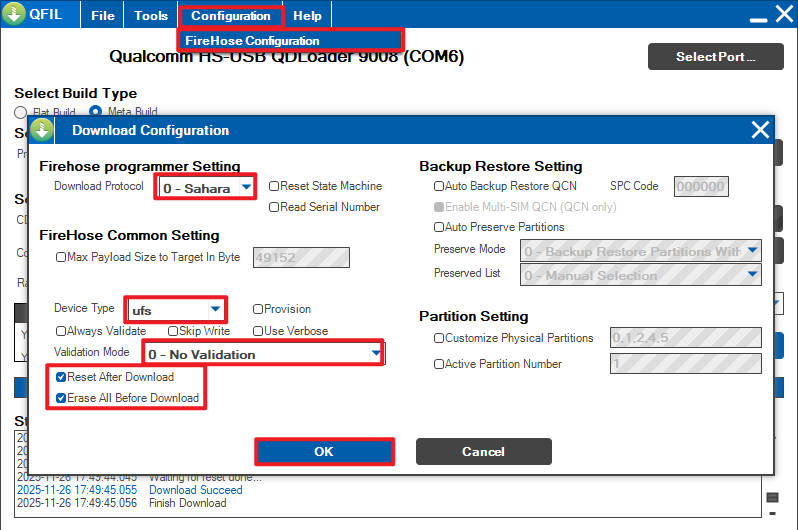
Task: Enable Auto Backup Restore QCN
Action: [439, 186]
